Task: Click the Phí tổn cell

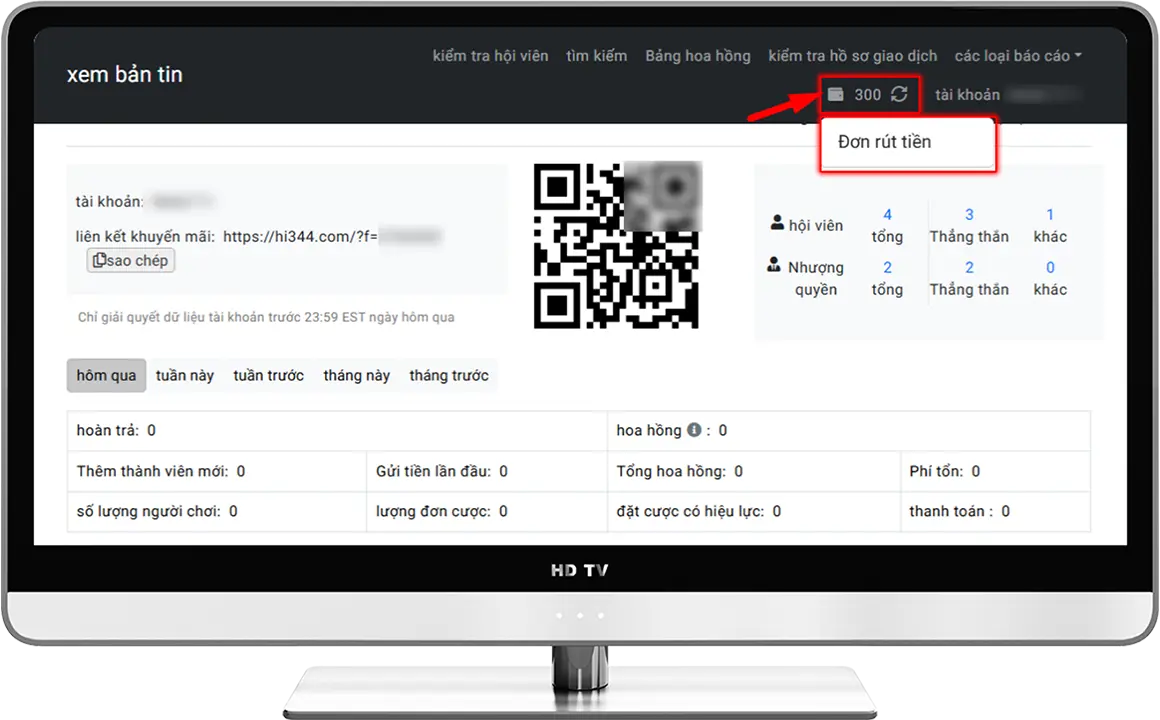Action: click(996, 471)
